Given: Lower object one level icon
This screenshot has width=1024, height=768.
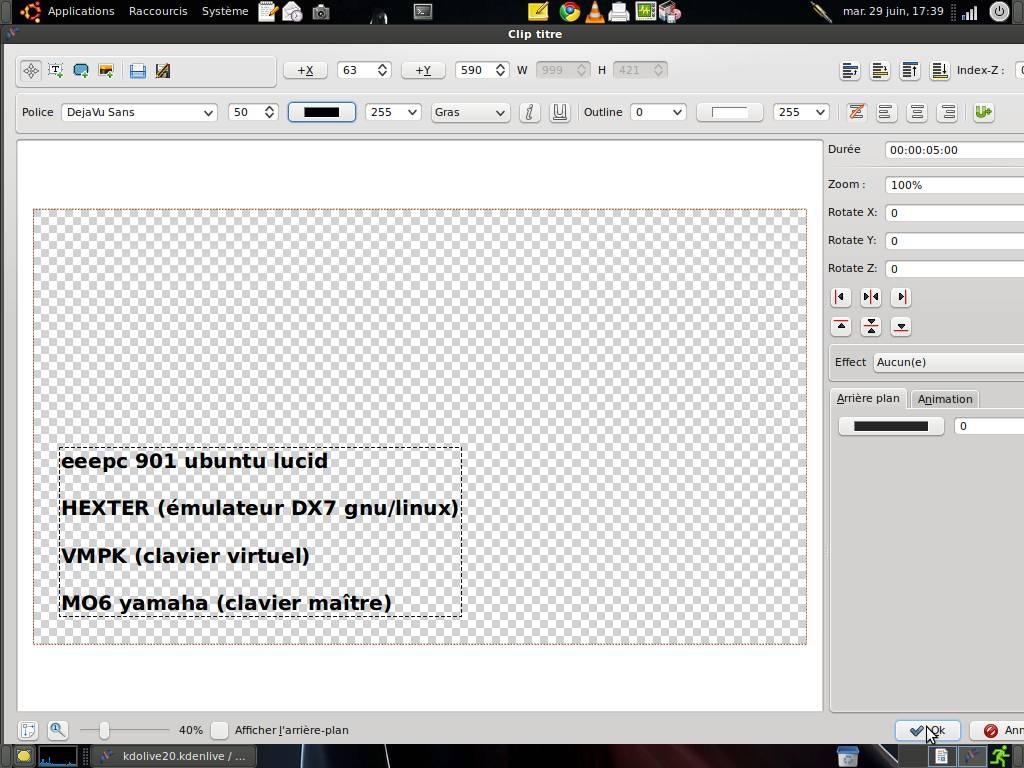Looking at the screenshot, I should pos(880,71).
